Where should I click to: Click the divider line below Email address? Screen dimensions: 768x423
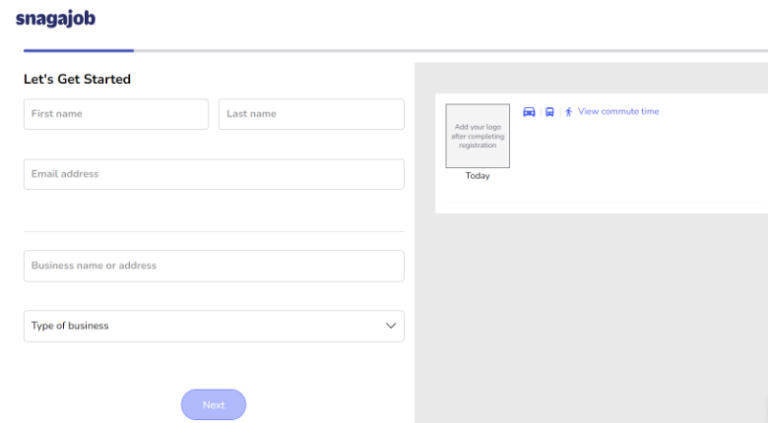(213, 232)
